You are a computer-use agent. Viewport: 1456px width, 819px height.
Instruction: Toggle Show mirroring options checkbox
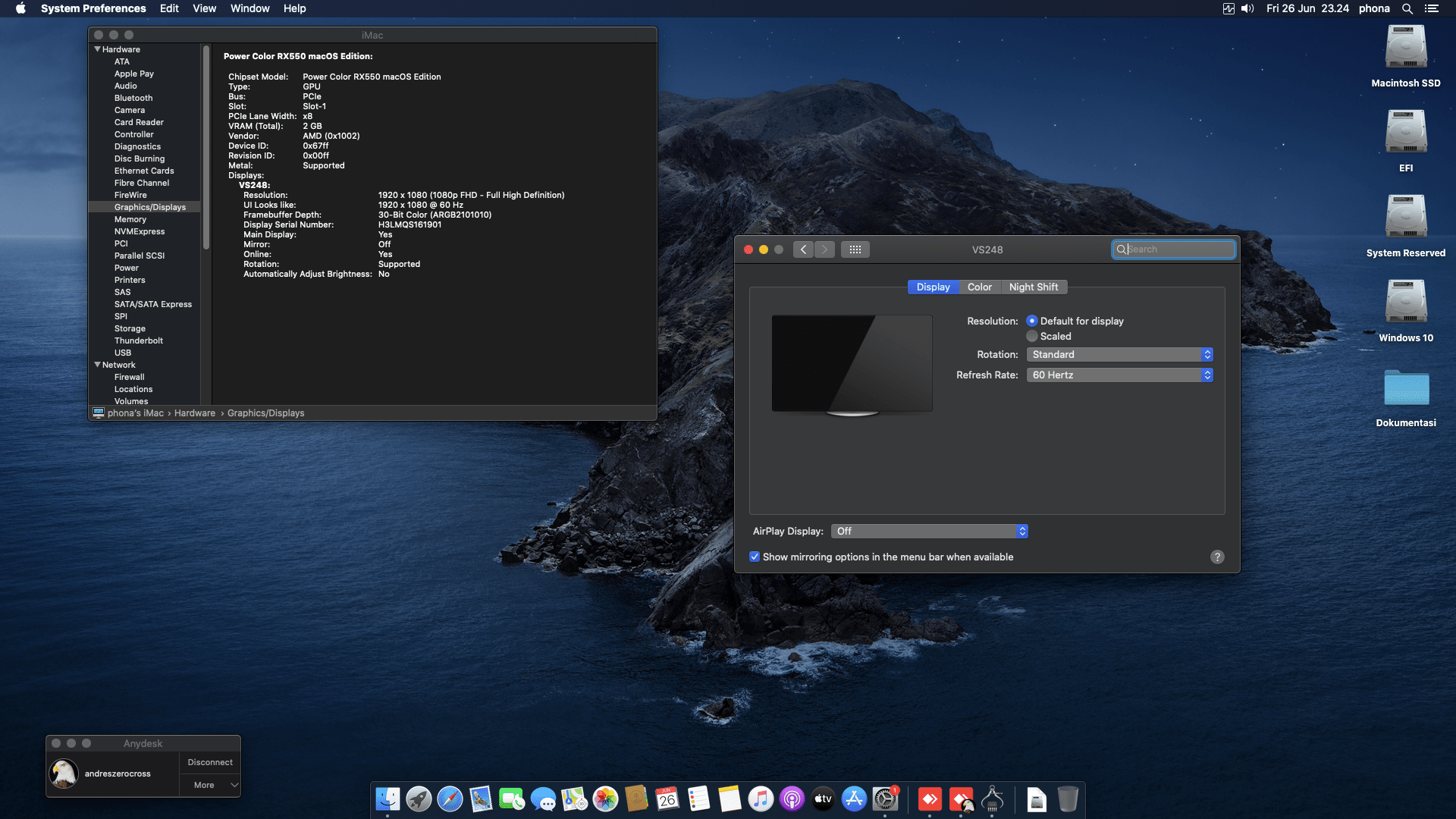pos(755,557)
